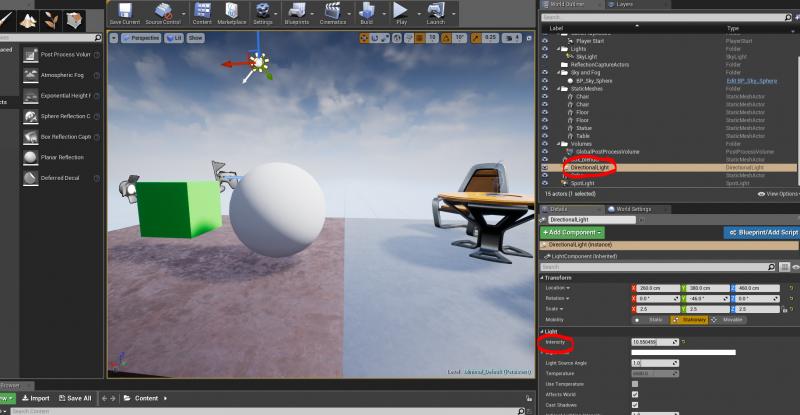Screen dimensions: 800x415
Task: Toggle the Cast Shadows checkbox
Action: pyautogui.click(x=635, y=405)
